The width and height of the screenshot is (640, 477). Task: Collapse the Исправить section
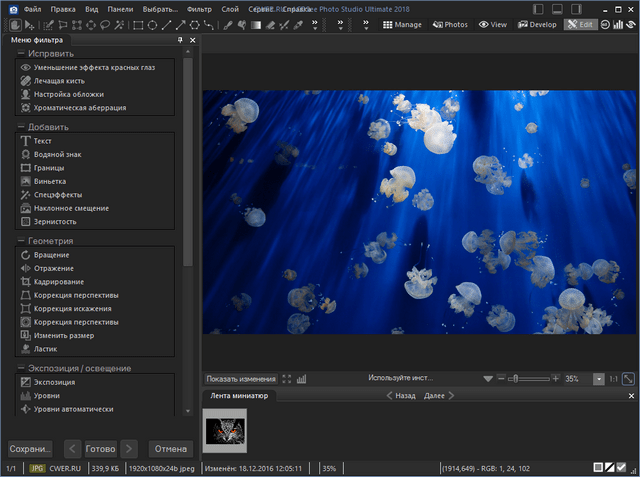20,53
